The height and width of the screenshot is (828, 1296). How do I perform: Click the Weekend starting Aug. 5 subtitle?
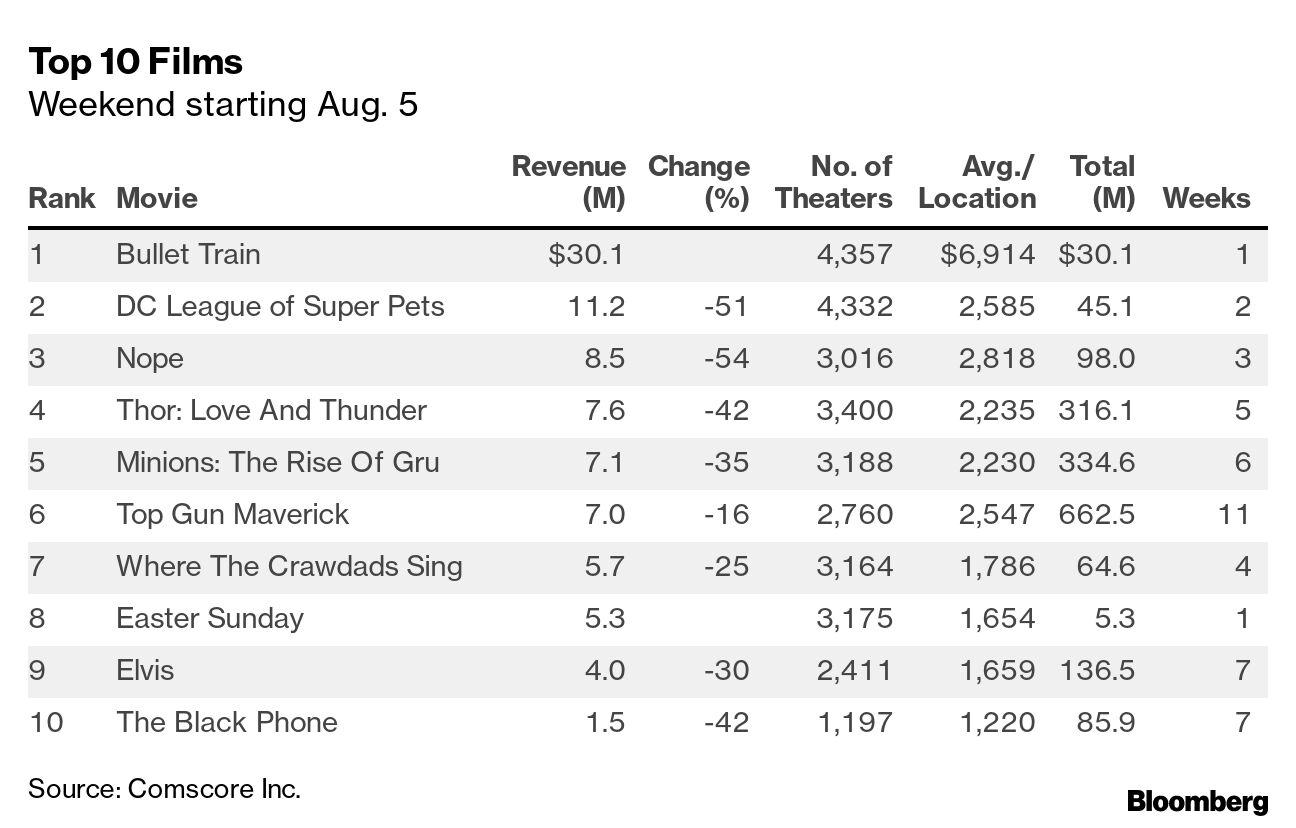pyautogui.click(x=223, y=104)
